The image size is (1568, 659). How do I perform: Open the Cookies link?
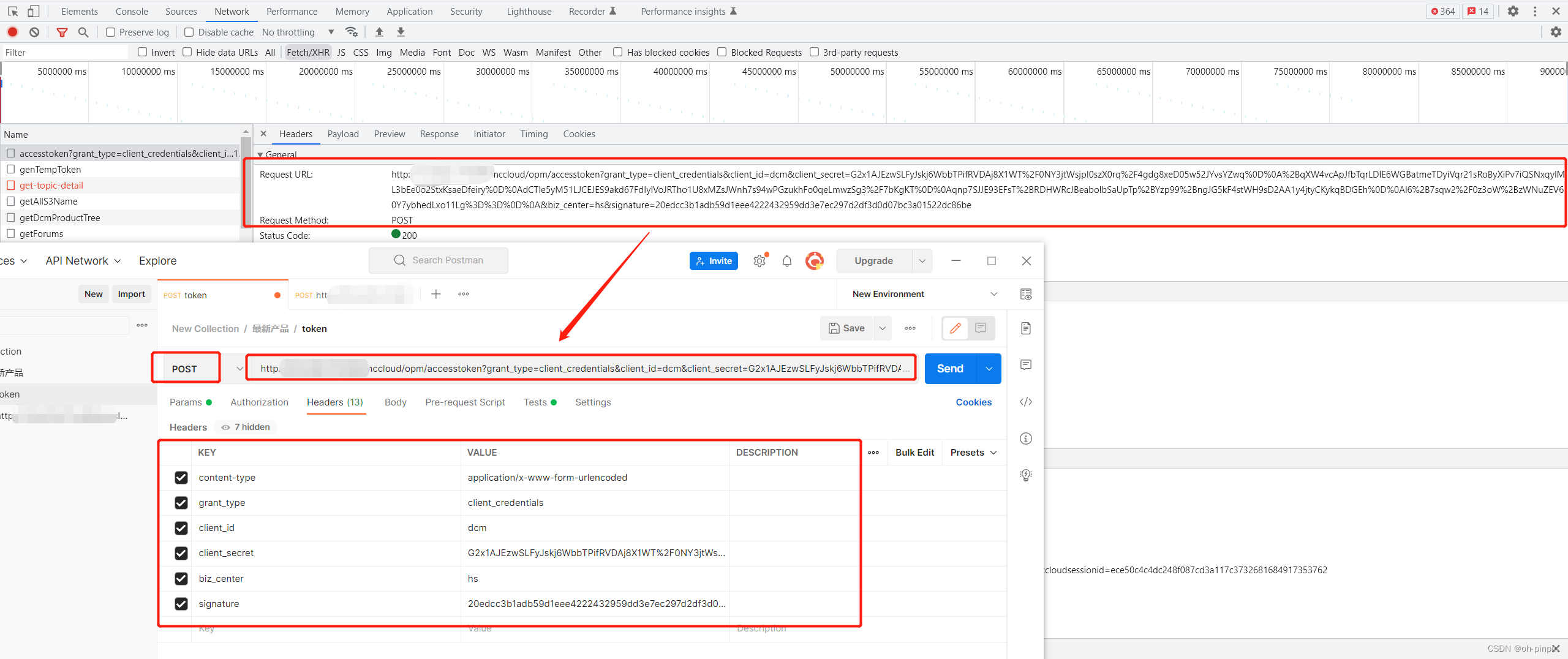pos(973,402)
